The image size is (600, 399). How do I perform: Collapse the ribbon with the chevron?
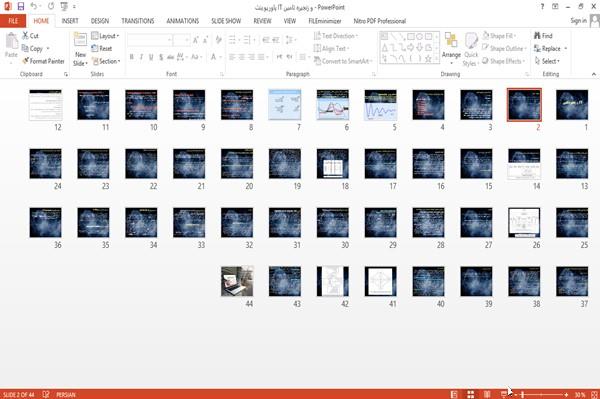click(x=594, y=74)
